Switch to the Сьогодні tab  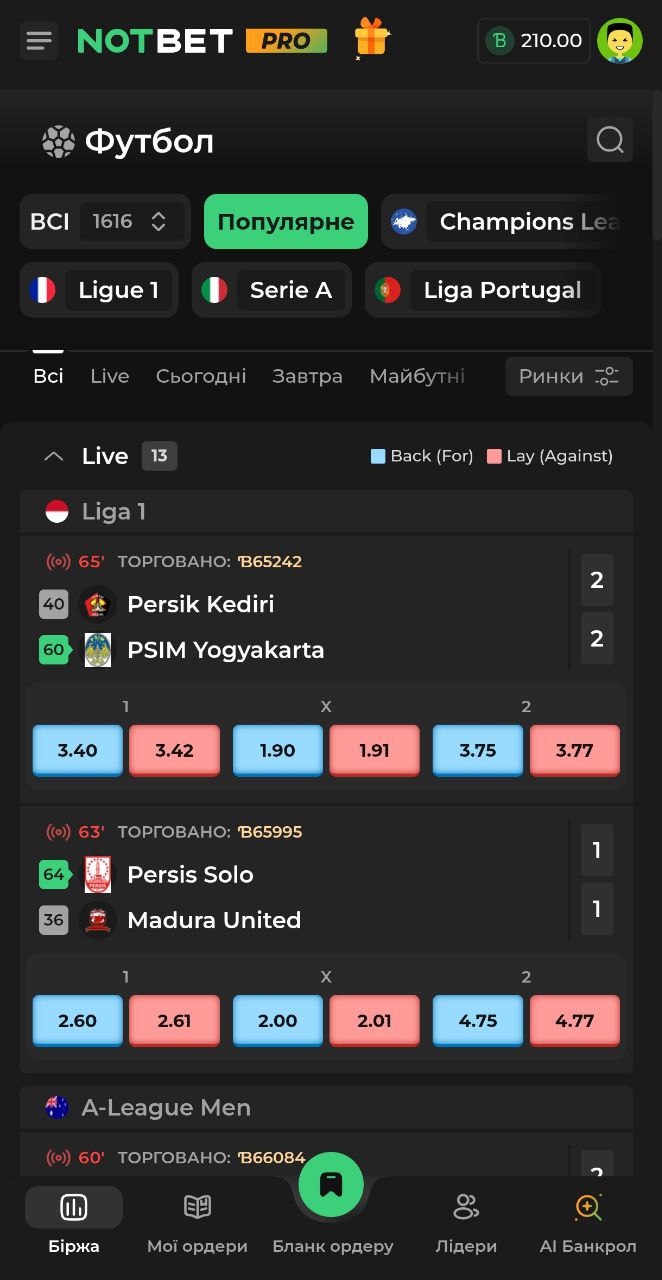pos(200,376)
